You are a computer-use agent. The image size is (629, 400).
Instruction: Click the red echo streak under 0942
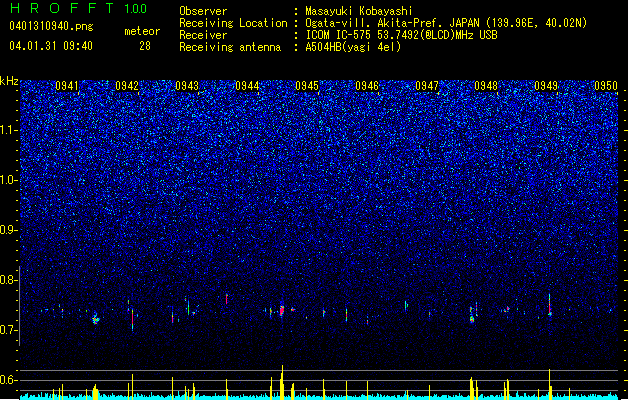[132, 319]
